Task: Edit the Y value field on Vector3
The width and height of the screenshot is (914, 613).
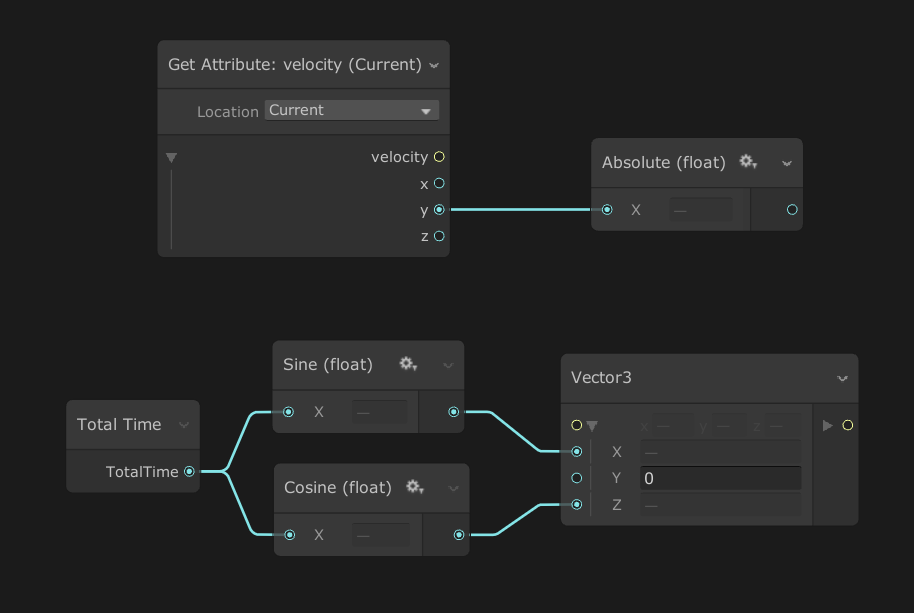Action: 720,478
